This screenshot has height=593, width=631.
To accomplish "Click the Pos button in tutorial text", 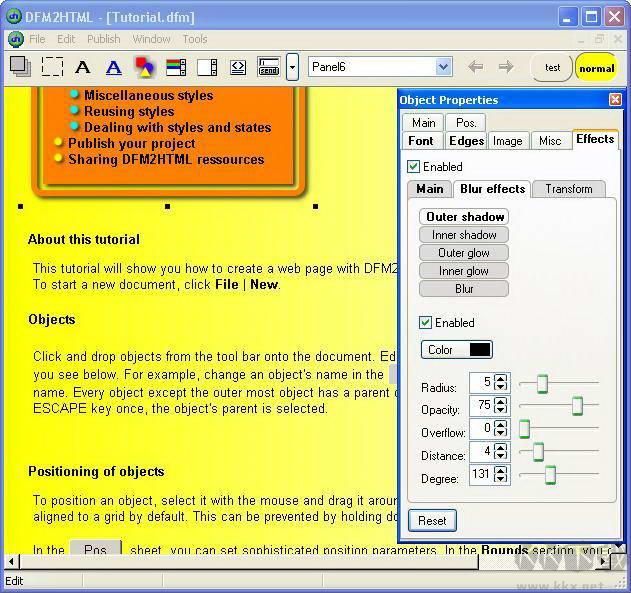I will 95,548.
